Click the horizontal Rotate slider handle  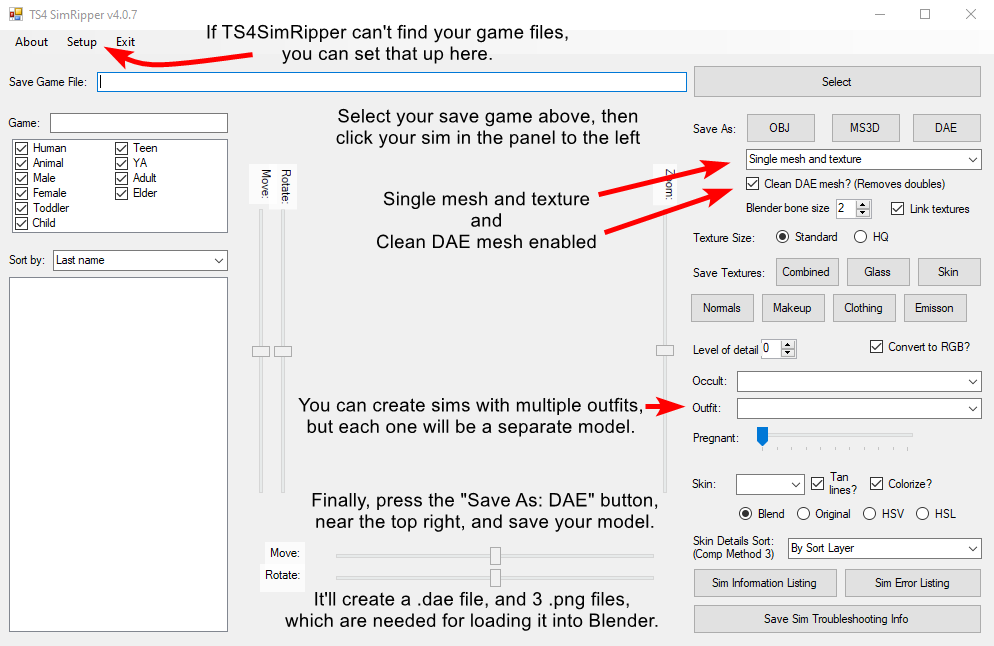[495, 578]
